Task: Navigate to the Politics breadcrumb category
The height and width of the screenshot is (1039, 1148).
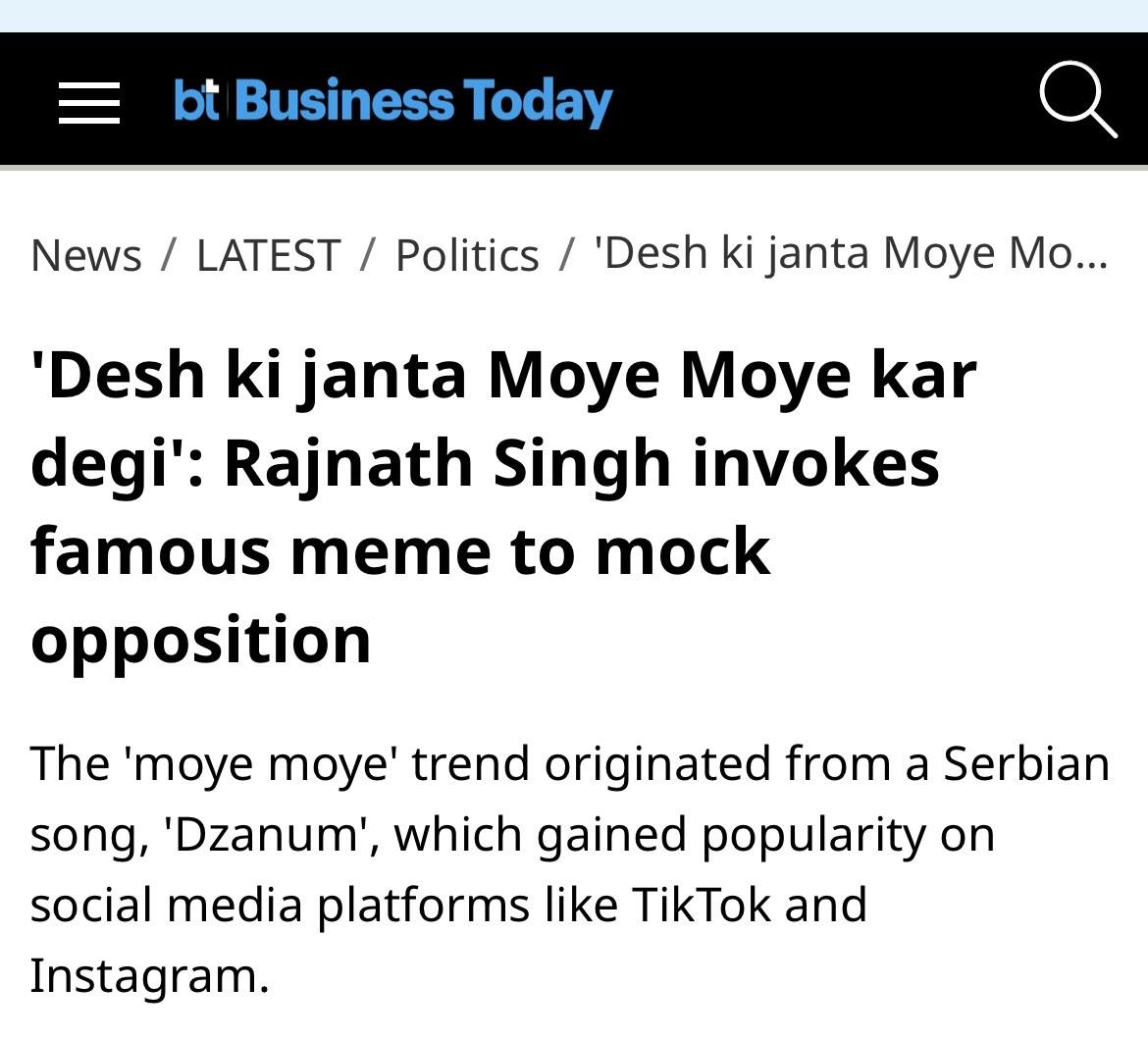Action: coord(467,255)
